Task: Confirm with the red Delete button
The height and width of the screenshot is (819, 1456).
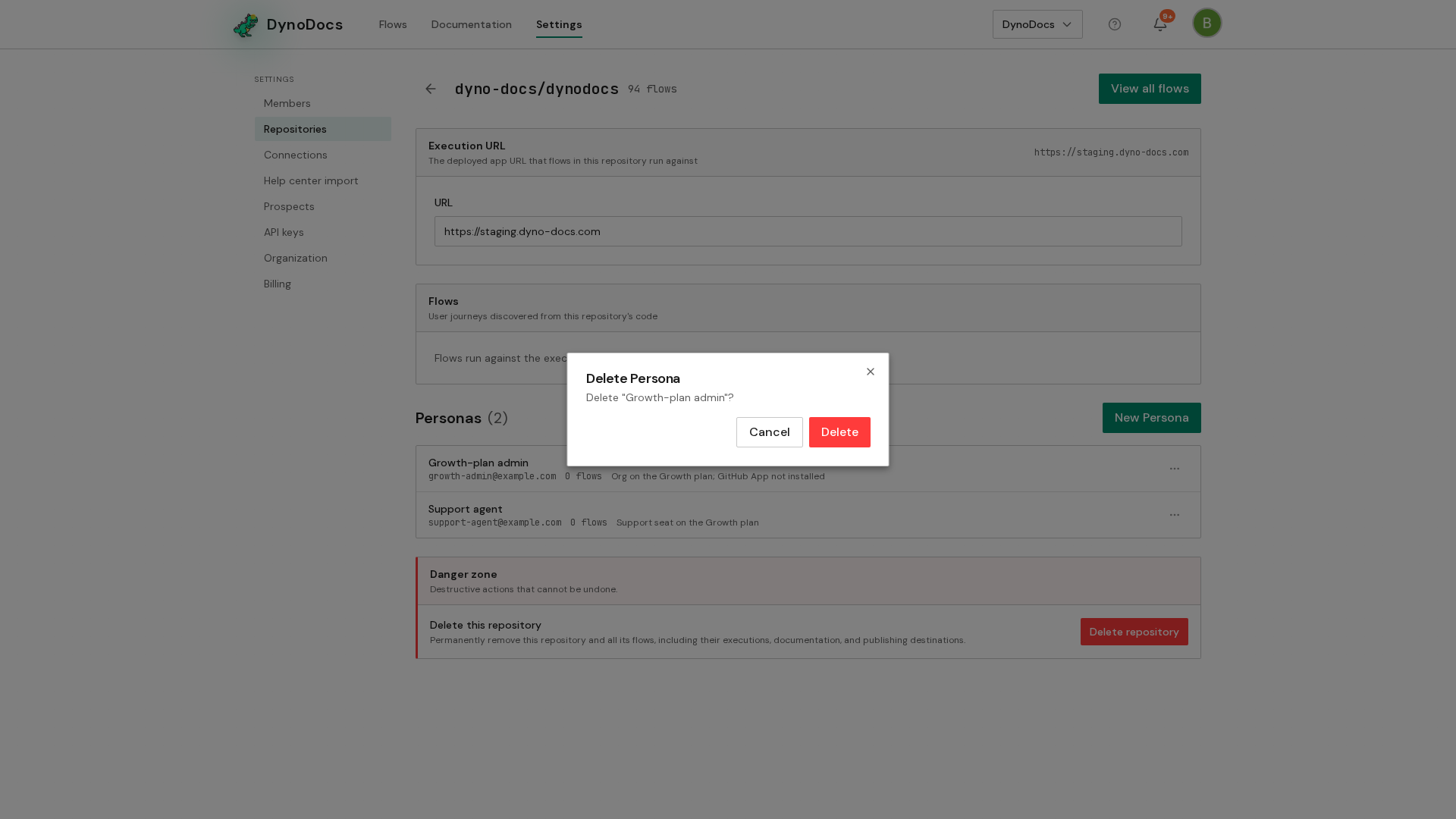Action: (x=839, y=432)
